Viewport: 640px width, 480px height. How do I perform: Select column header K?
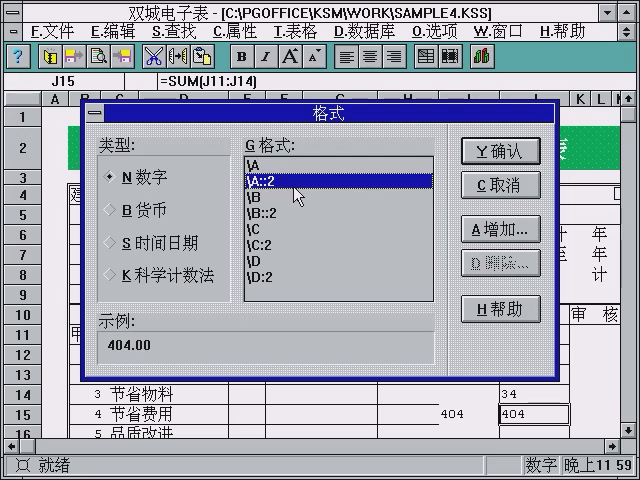point(580,99)
